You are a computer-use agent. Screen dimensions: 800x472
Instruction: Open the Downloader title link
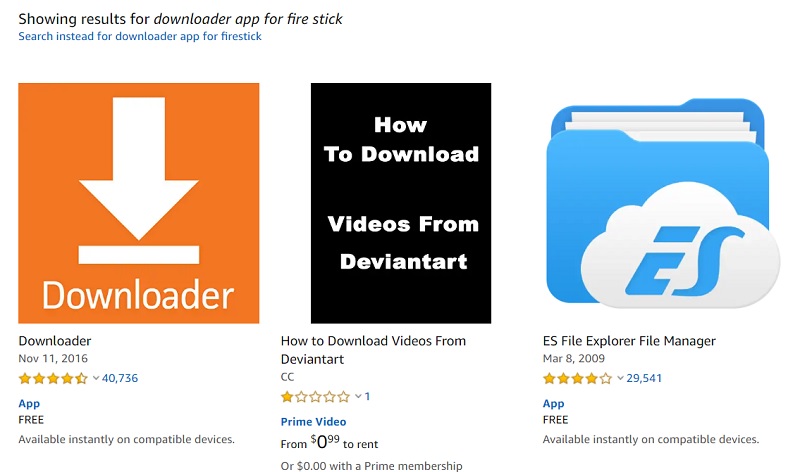coord(55,341)
